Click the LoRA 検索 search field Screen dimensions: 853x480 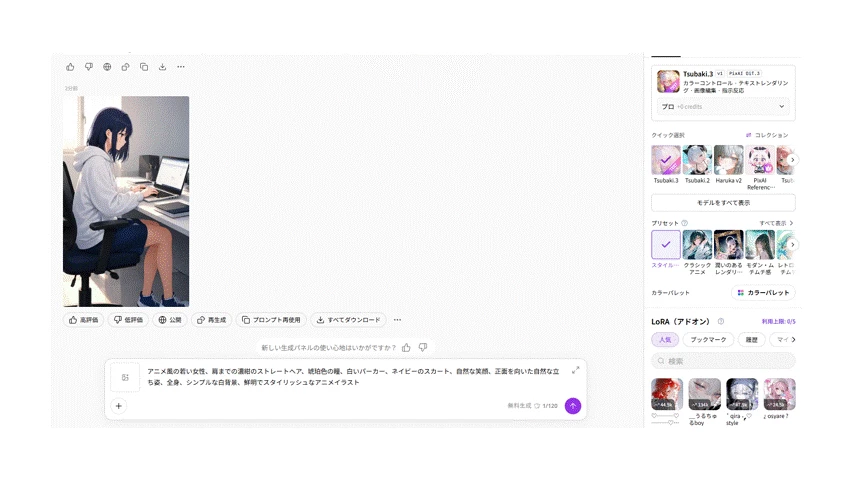(723, 361)
